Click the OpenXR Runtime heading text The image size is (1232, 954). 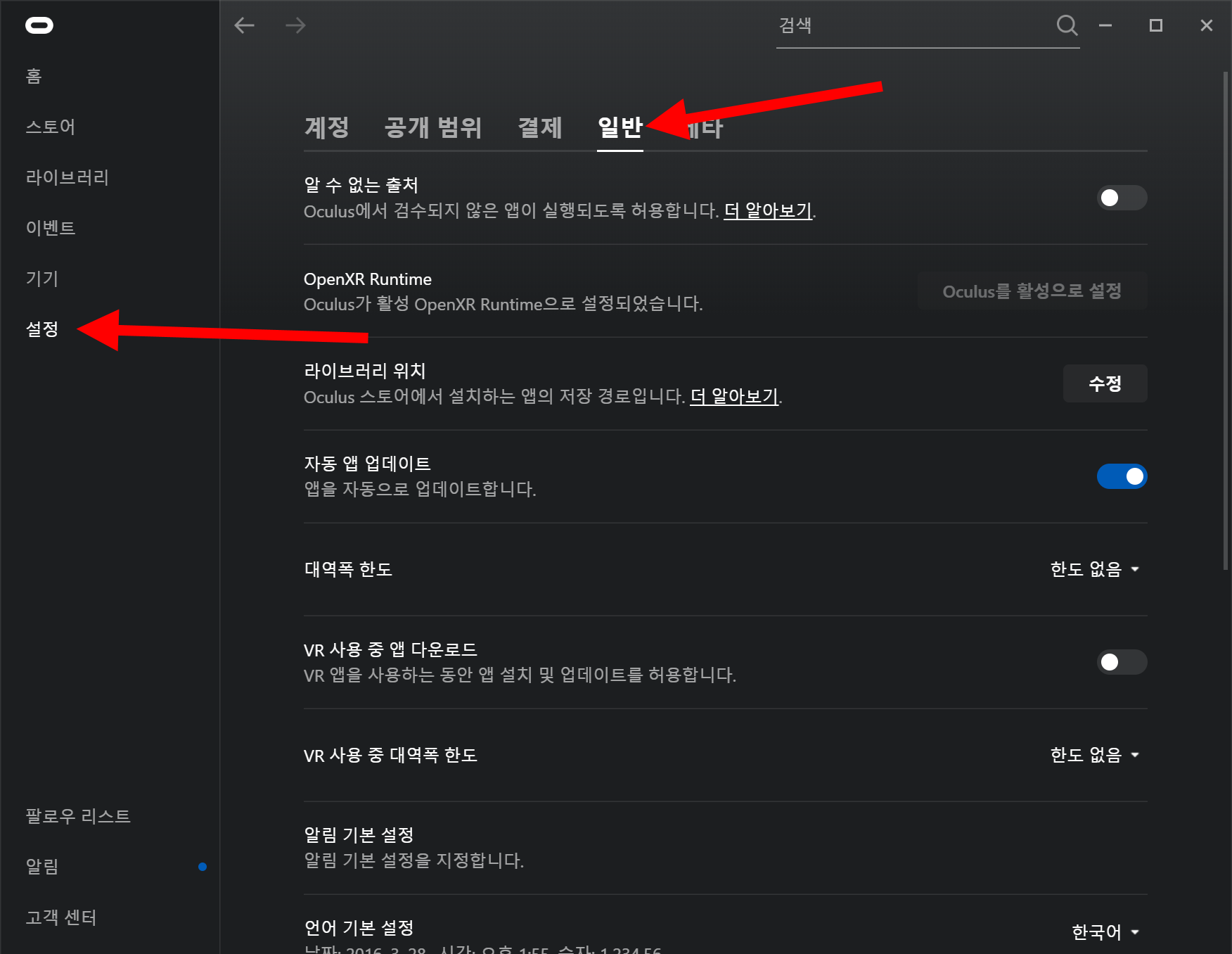pos(368,279)
